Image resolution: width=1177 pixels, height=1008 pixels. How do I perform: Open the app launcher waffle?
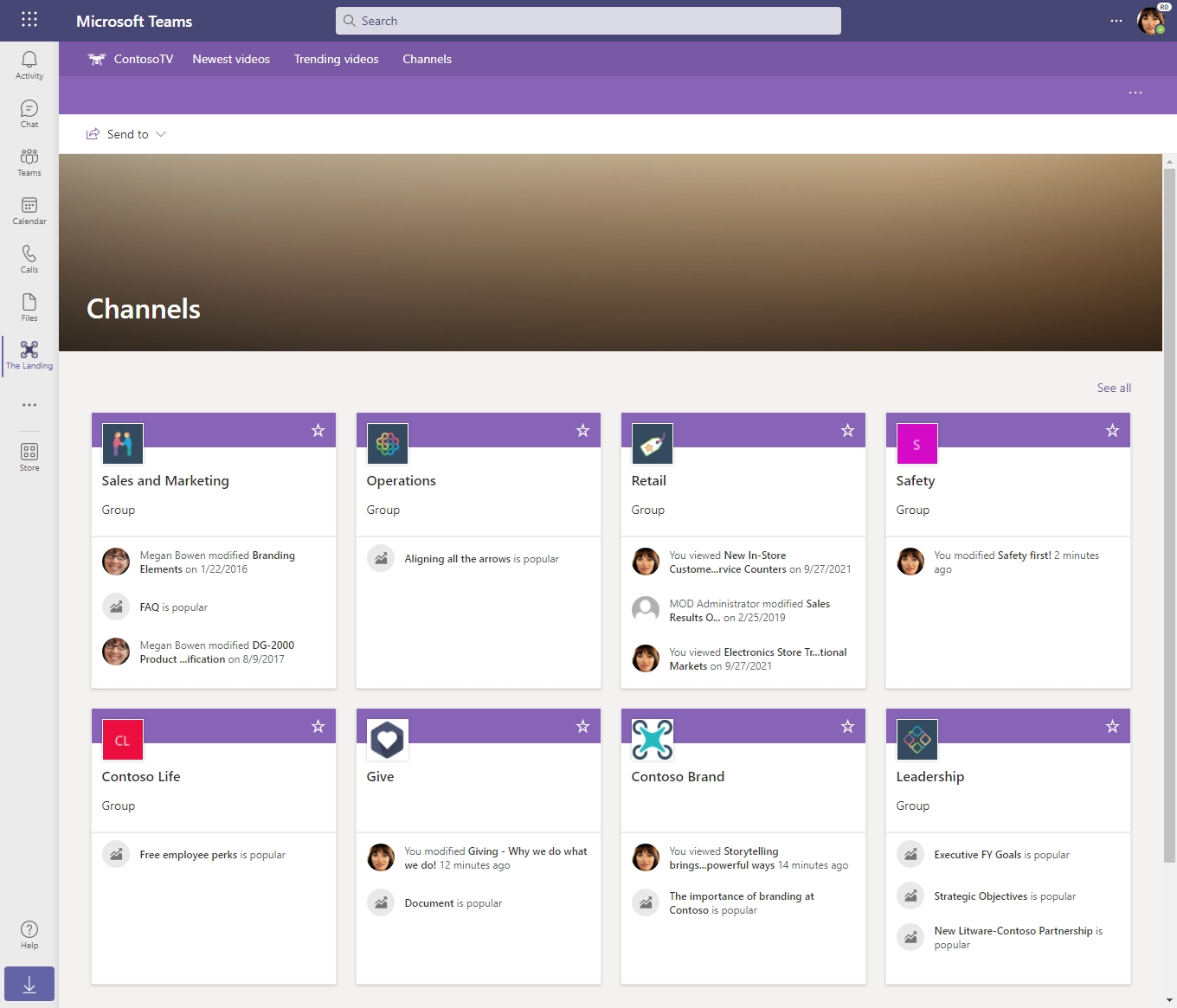pyautogui.click(x=29, y=19)
